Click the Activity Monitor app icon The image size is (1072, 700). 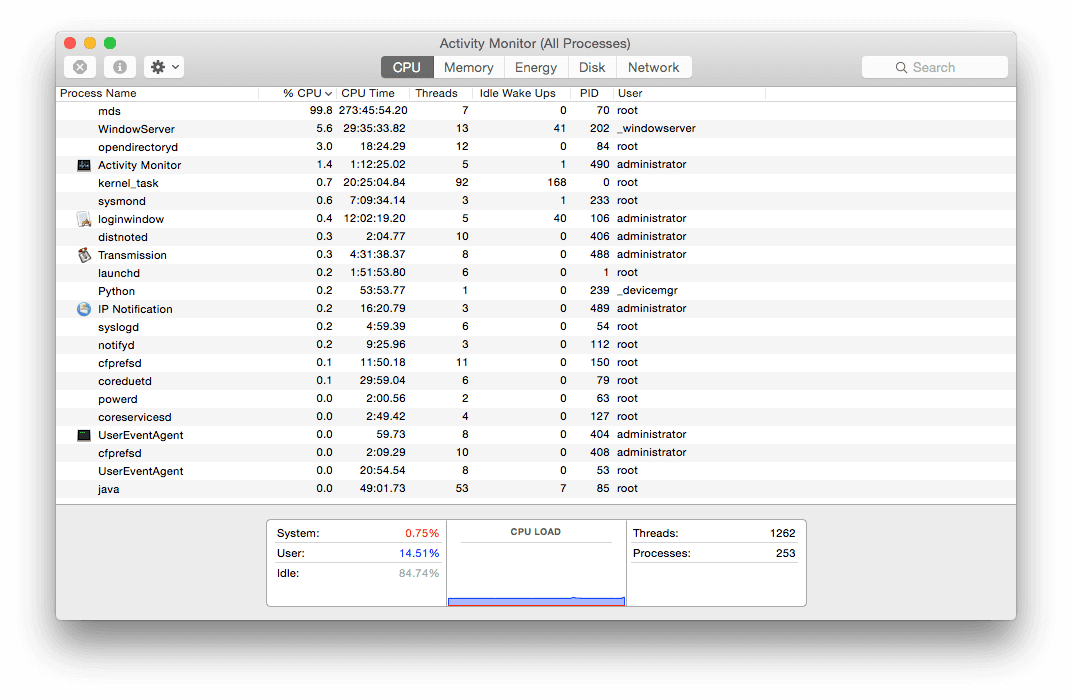coord(83,165)
